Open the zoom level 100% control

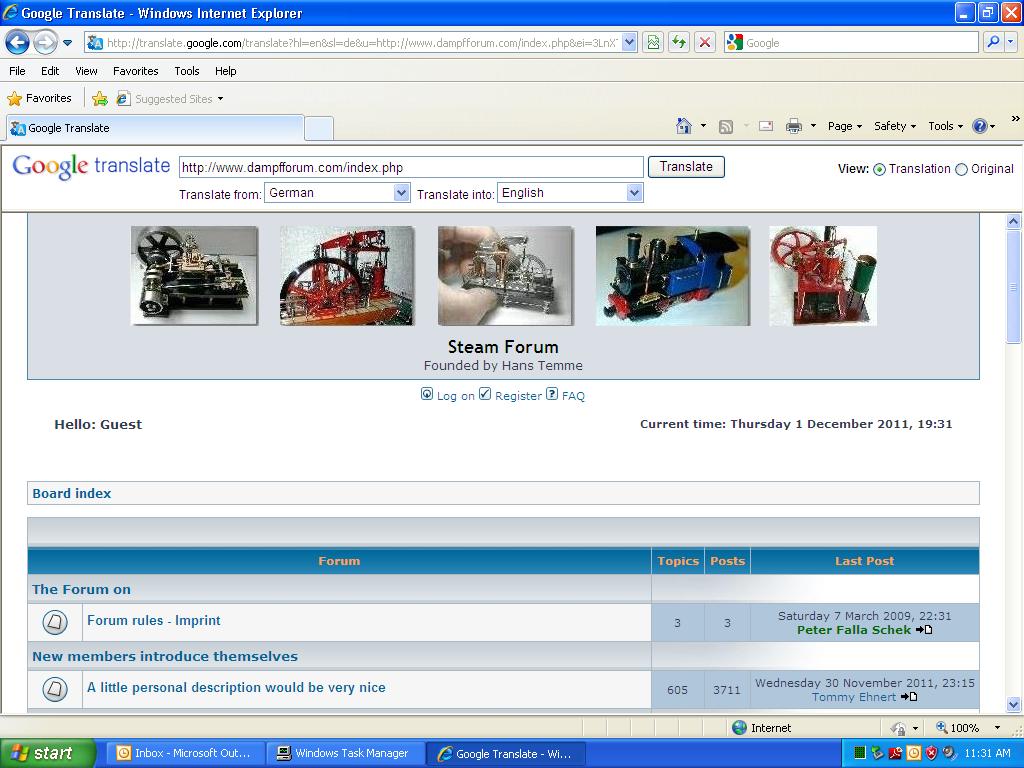click(968, 728)
